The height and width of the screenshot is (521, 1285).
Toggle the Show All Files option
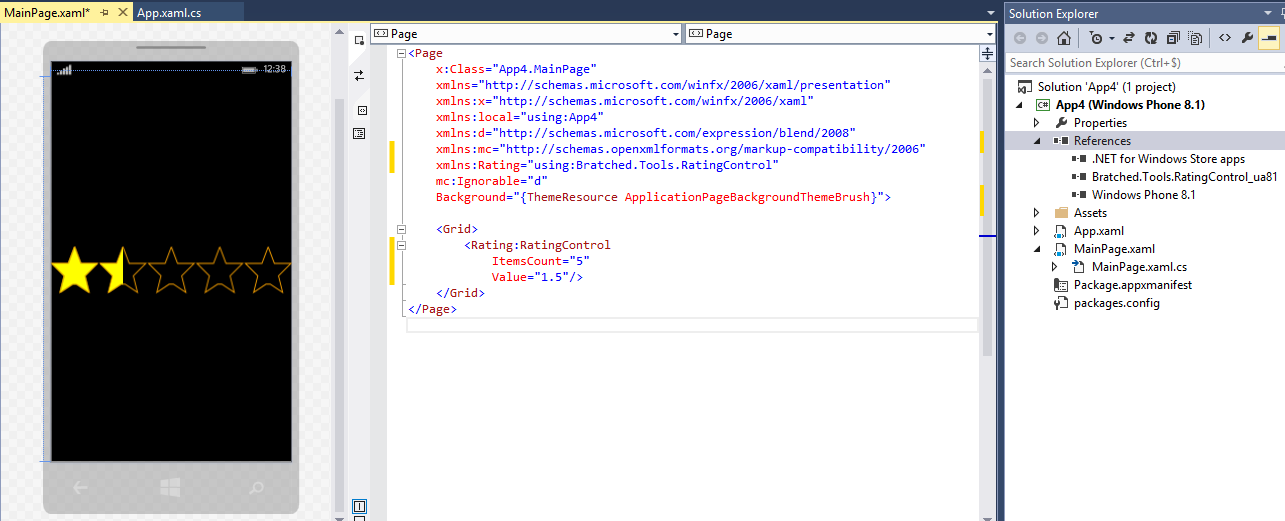pyautogui.click(x=1195, y=38)
